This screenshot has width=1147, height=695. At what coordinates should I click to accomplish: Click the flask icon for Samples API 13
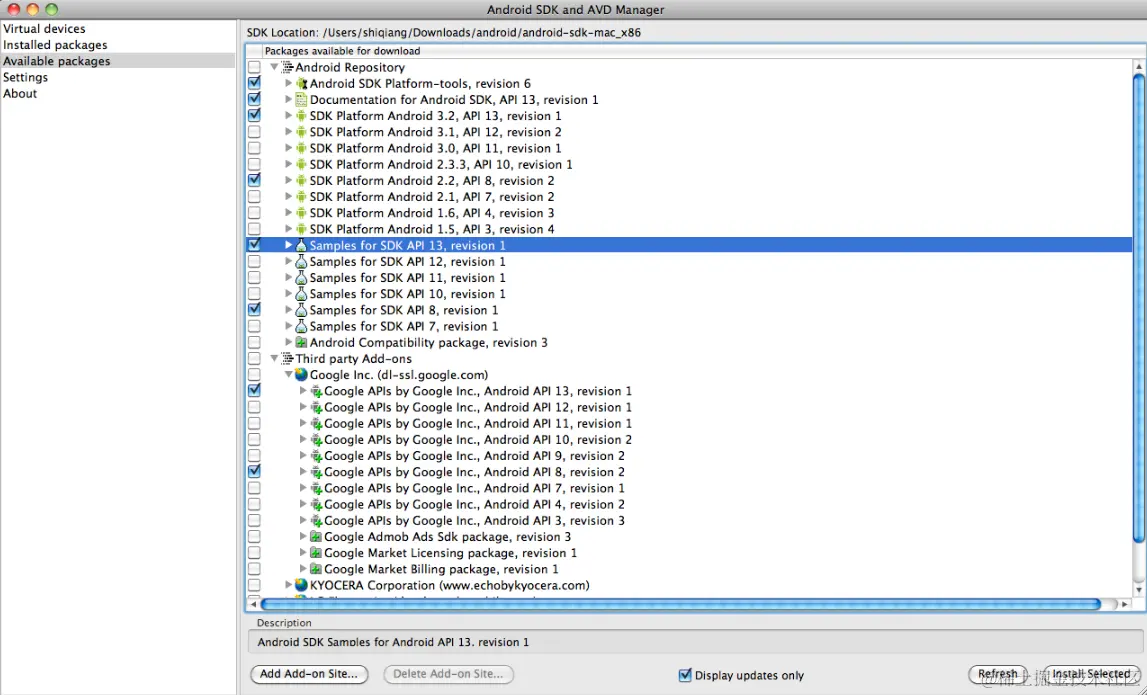click(x=301, y=245)
